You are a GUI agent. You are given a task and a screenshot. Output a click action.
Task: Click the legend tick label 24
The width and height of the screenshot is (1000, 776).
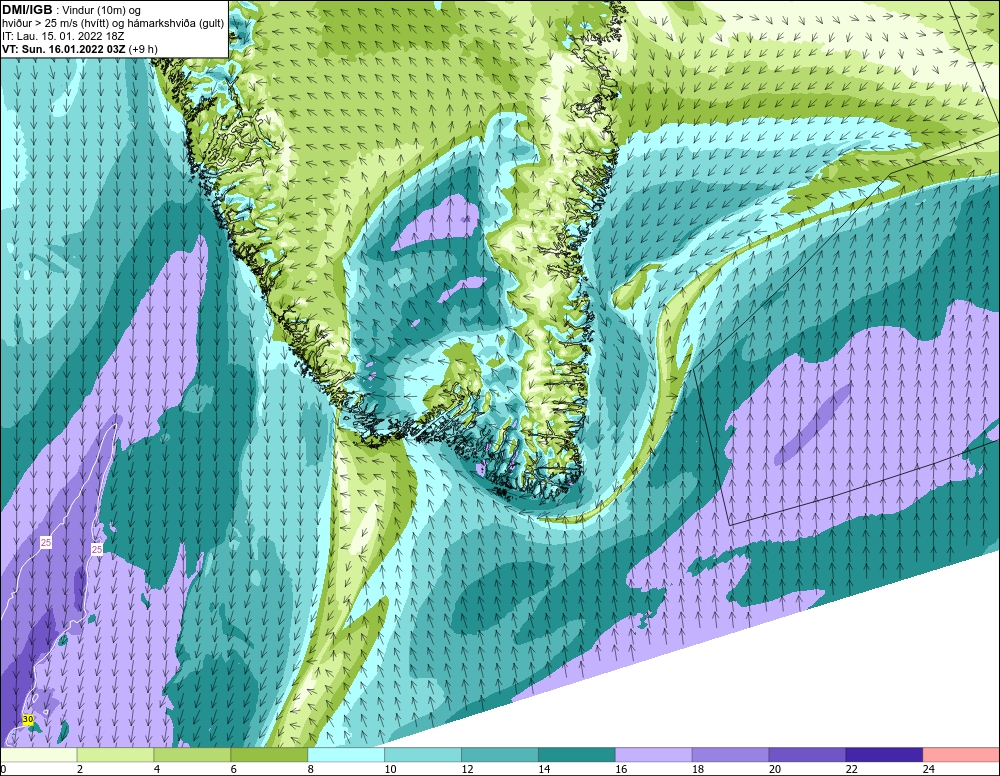coord(929,769)
